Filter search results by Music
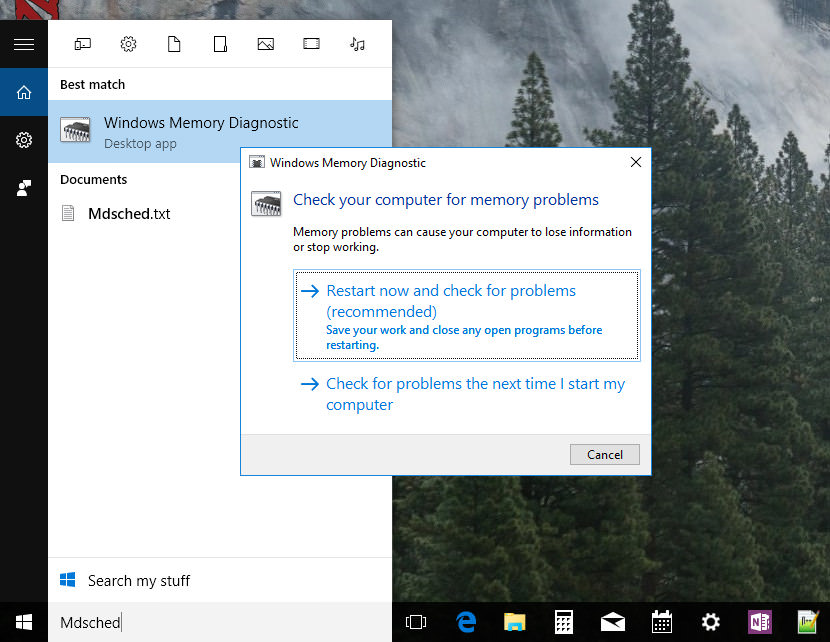Image resolution: width=830 pixels, height=642 pixels. (x=357, y=44)
